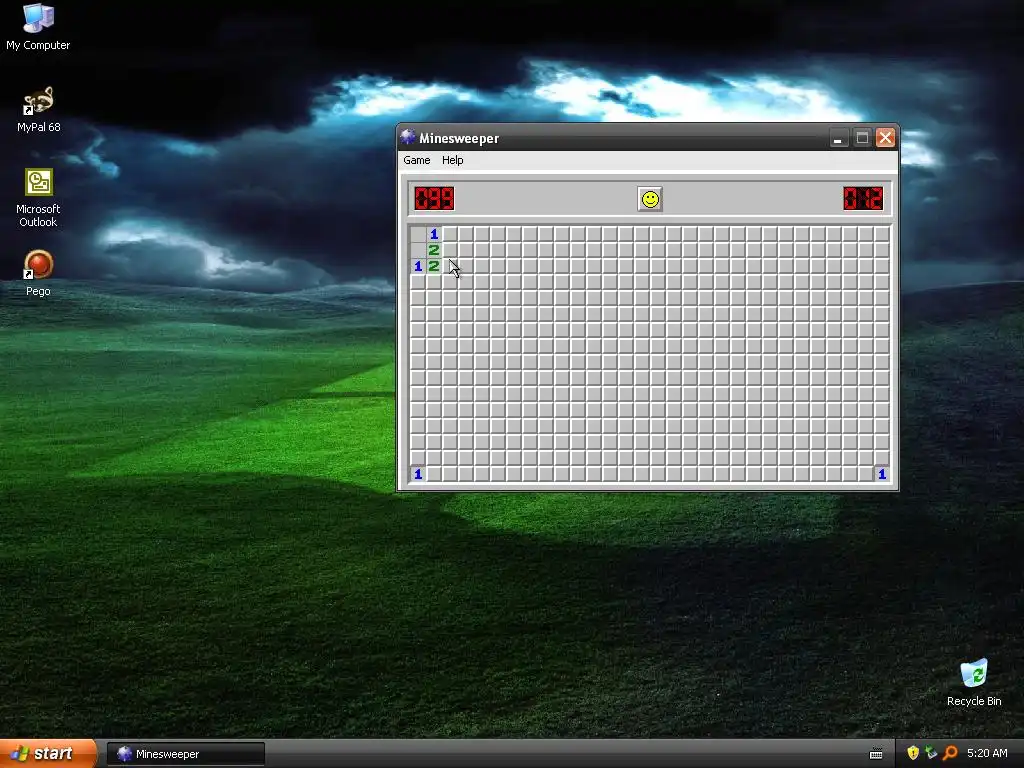Select the Pego desktop shortcut
This screenshot has width=1024, height=768.
tap(38, 273)
